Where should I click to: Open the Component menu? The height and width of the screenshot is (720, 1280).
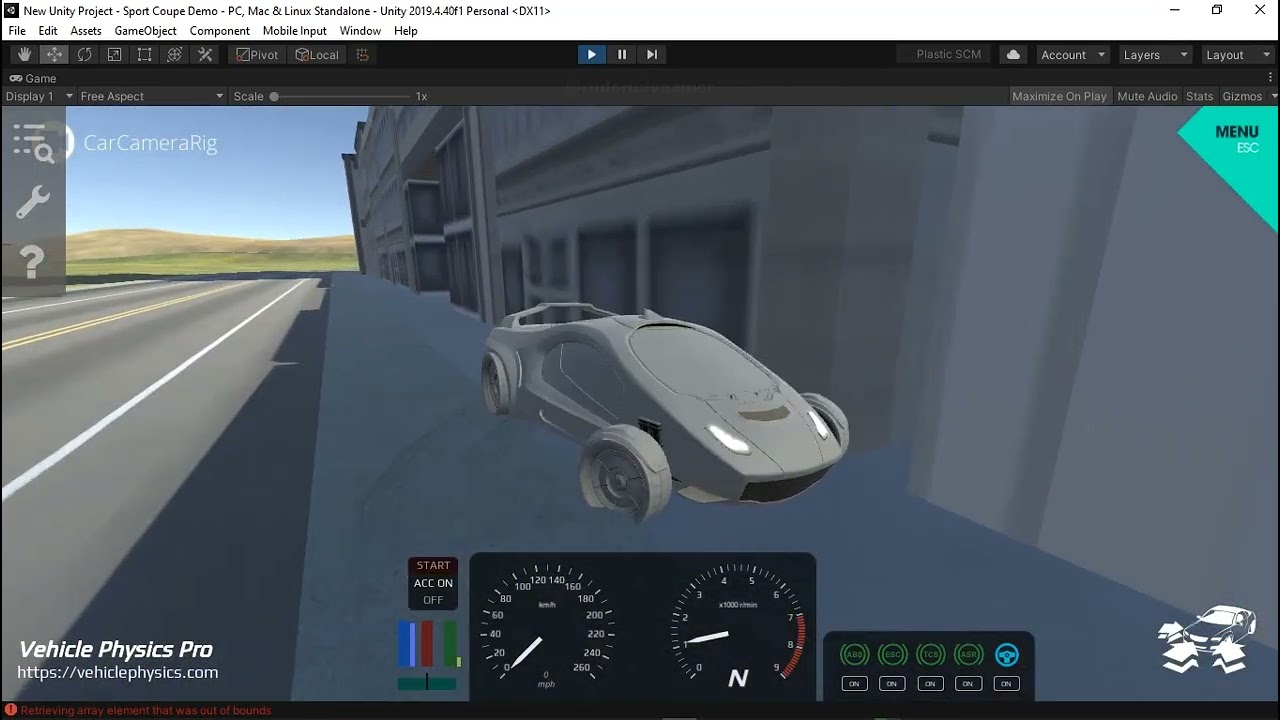point(220,31)
